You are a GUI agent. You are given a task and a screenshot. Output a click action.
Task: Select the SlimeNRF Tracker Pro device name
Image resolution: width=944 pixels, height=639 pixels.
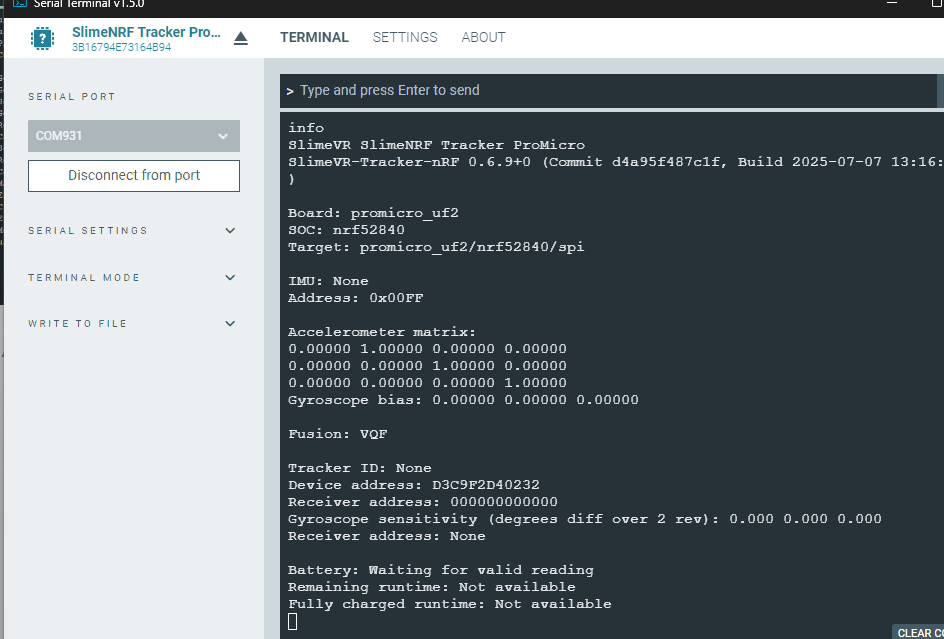[146, 33]
